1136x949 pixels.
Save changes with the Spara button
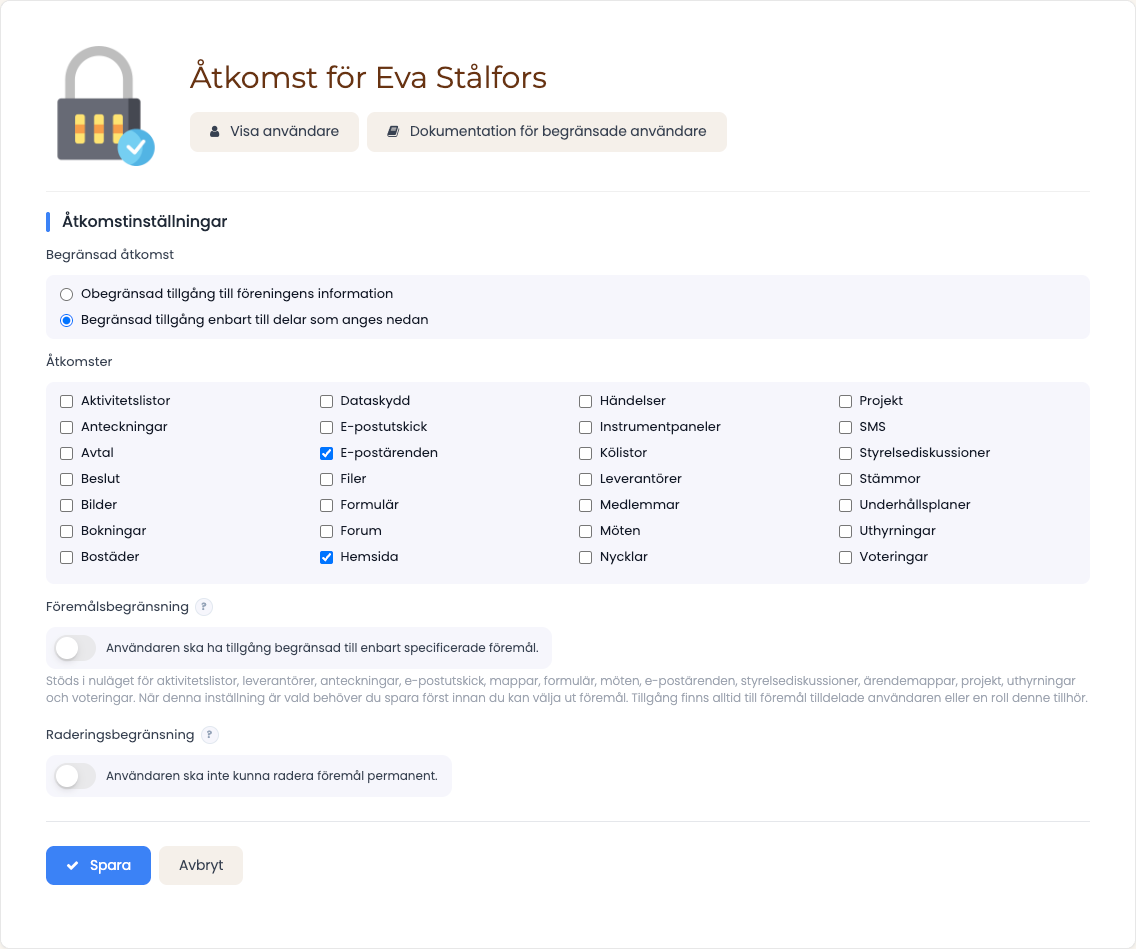click(x=99, y=866)
